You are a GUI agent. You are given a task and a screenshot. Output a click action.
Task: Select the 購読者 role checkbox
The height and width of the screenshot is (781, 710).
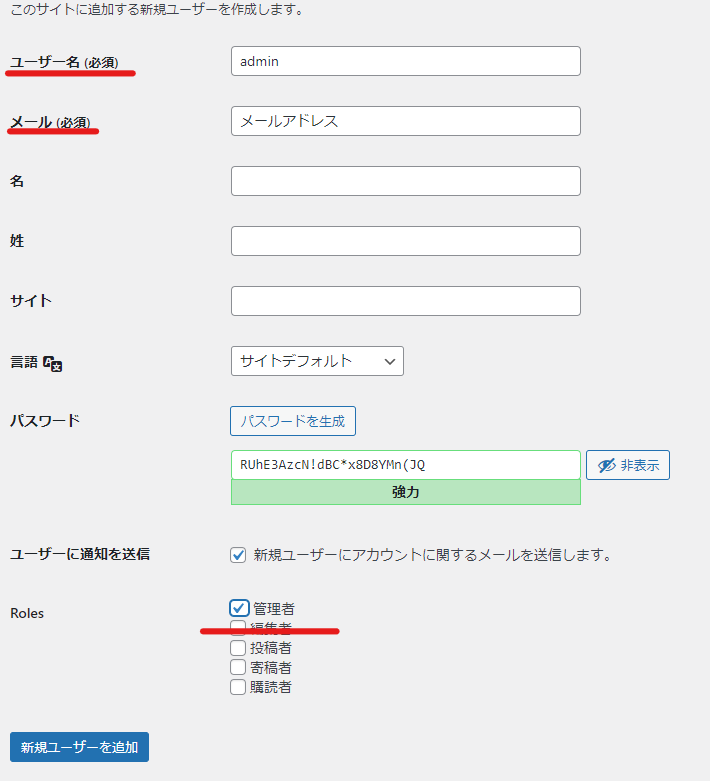(238, 687)
